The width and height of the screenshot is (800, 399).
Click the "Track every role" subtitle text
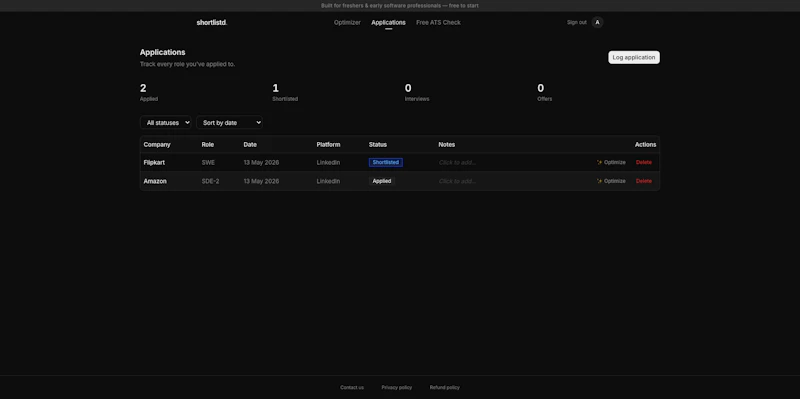pyautogui.click(x=187, y=64)
